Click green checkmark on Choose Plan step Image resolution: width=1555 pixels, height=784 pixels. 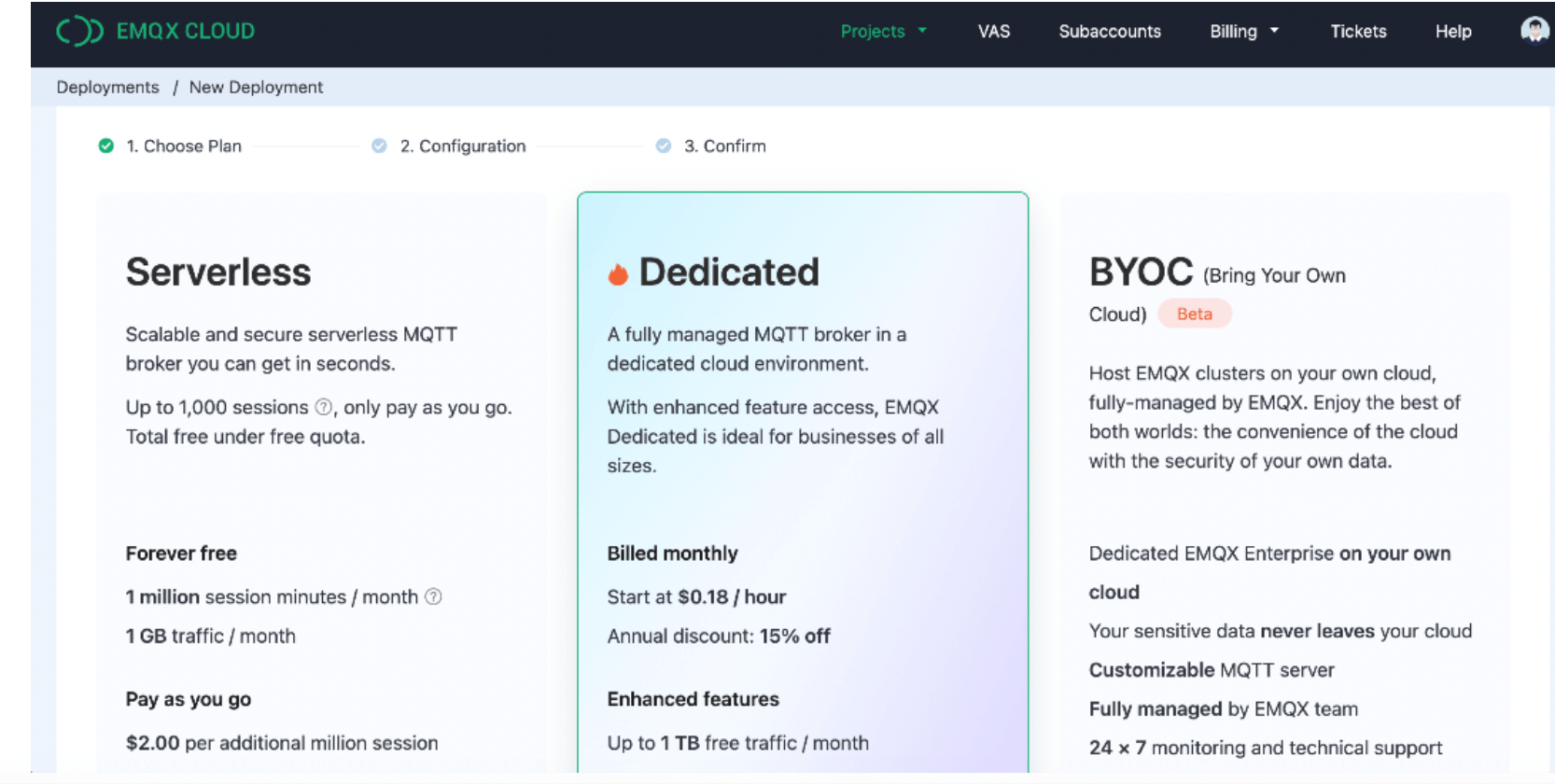(106, 146)
